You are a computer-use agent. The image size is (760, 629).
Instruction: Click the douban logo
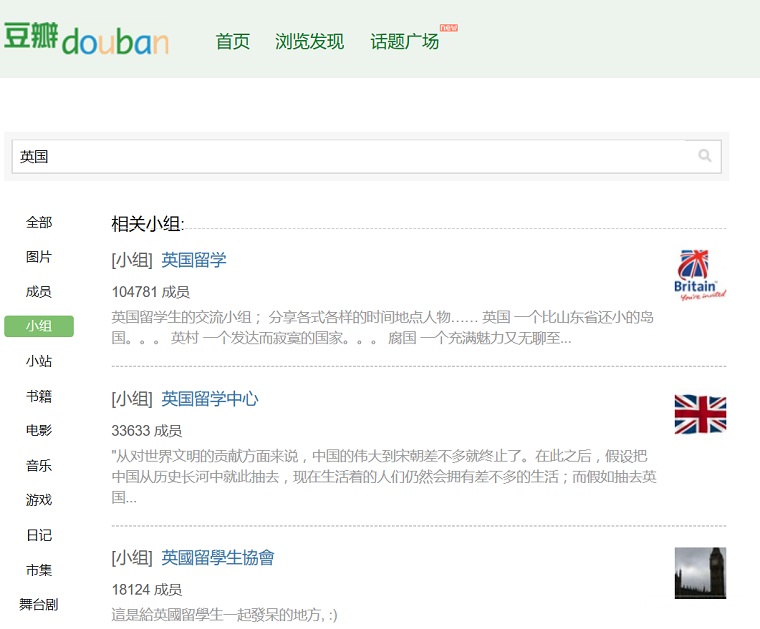pos(87,39)
